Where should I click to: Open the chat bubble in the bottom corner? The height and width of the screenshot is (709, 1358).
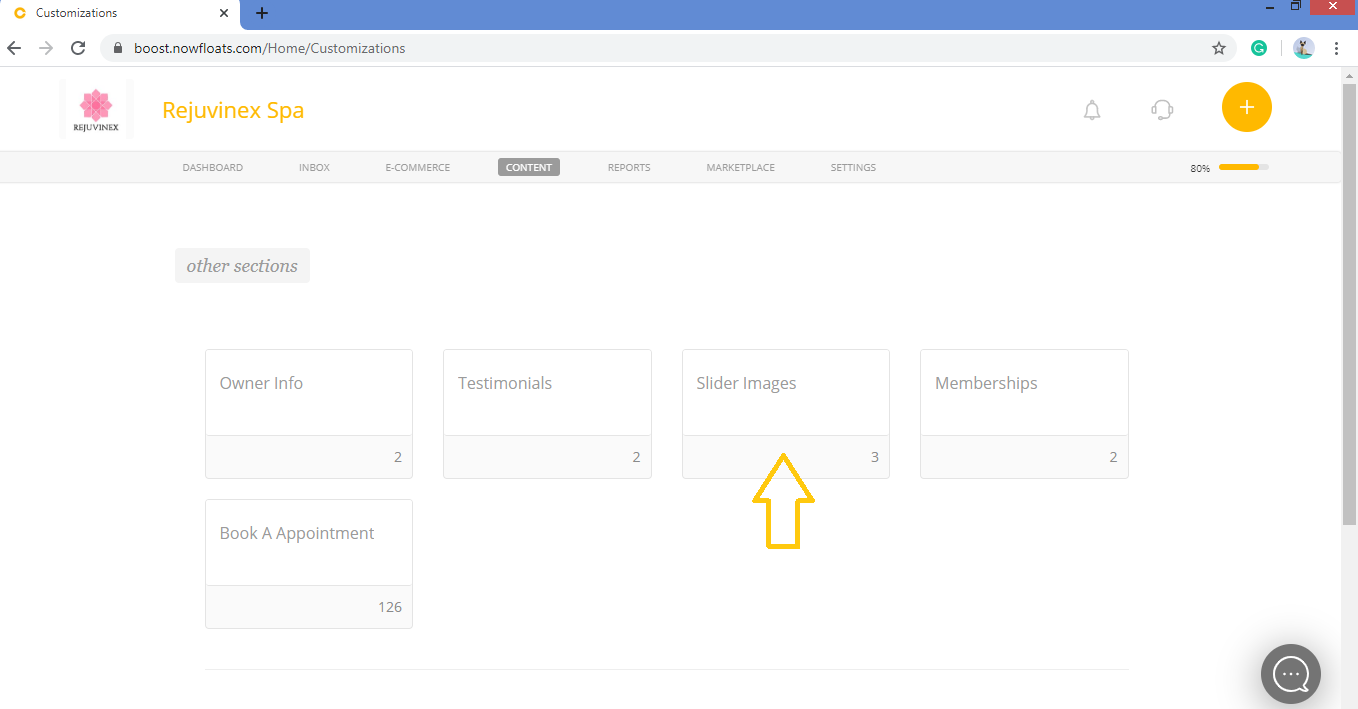tap(1290, 673)
